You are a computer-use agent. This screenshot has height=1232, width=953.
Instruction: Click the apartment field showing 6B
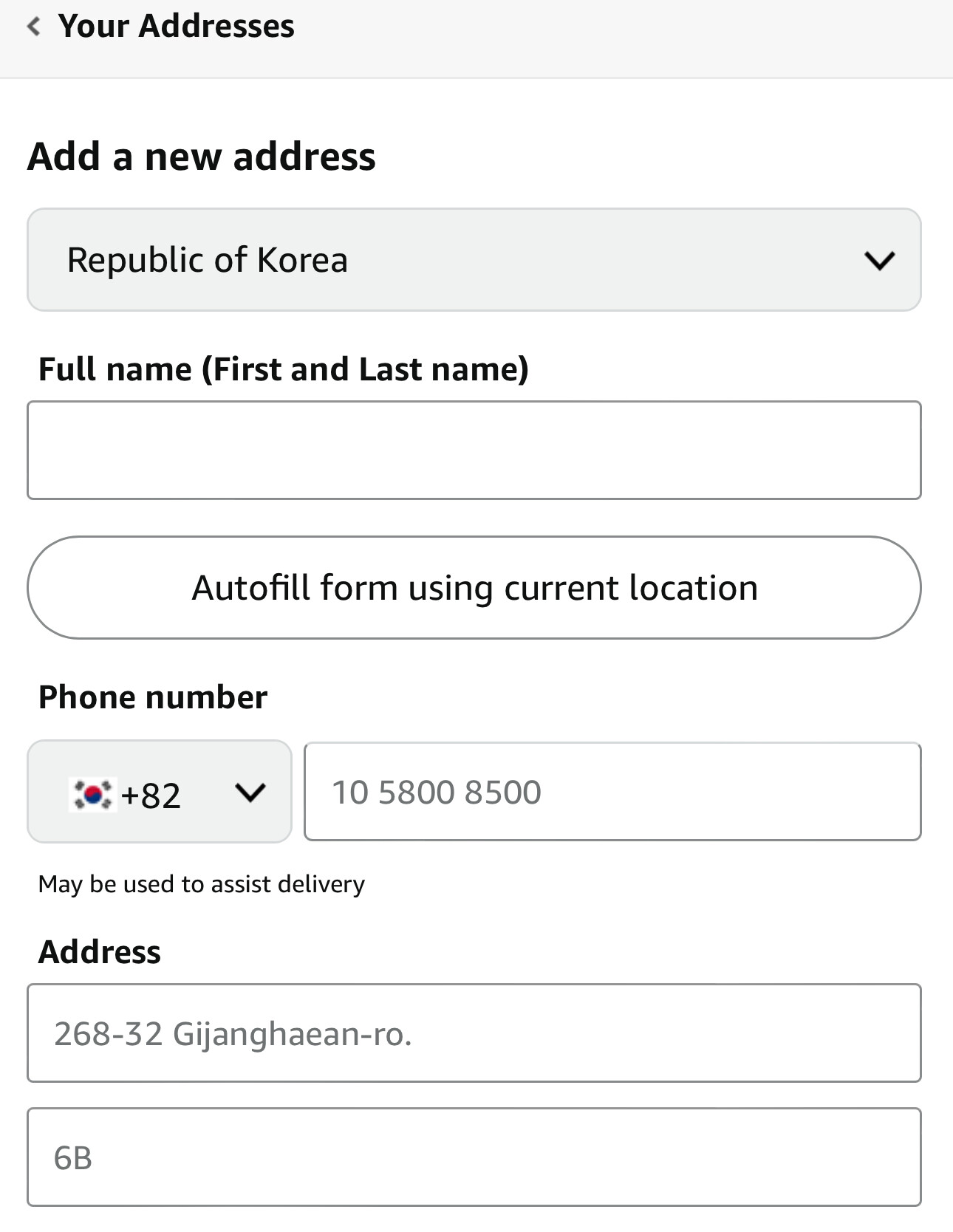pyautogui.click(x=474, y=1157)
